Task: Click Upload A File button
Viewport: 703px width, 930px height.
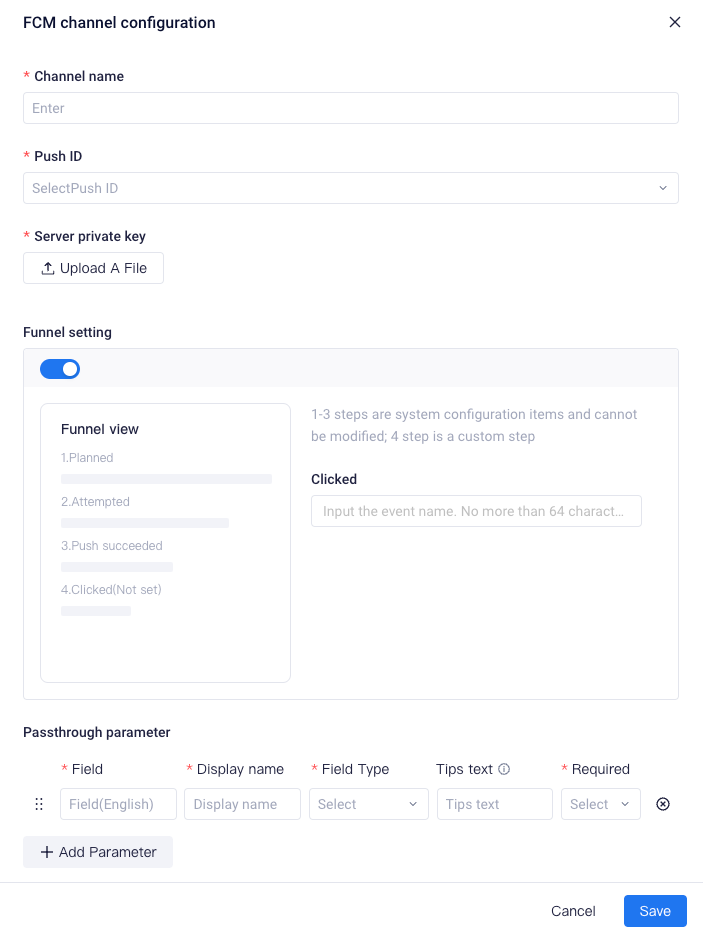Action: [93, 267]
